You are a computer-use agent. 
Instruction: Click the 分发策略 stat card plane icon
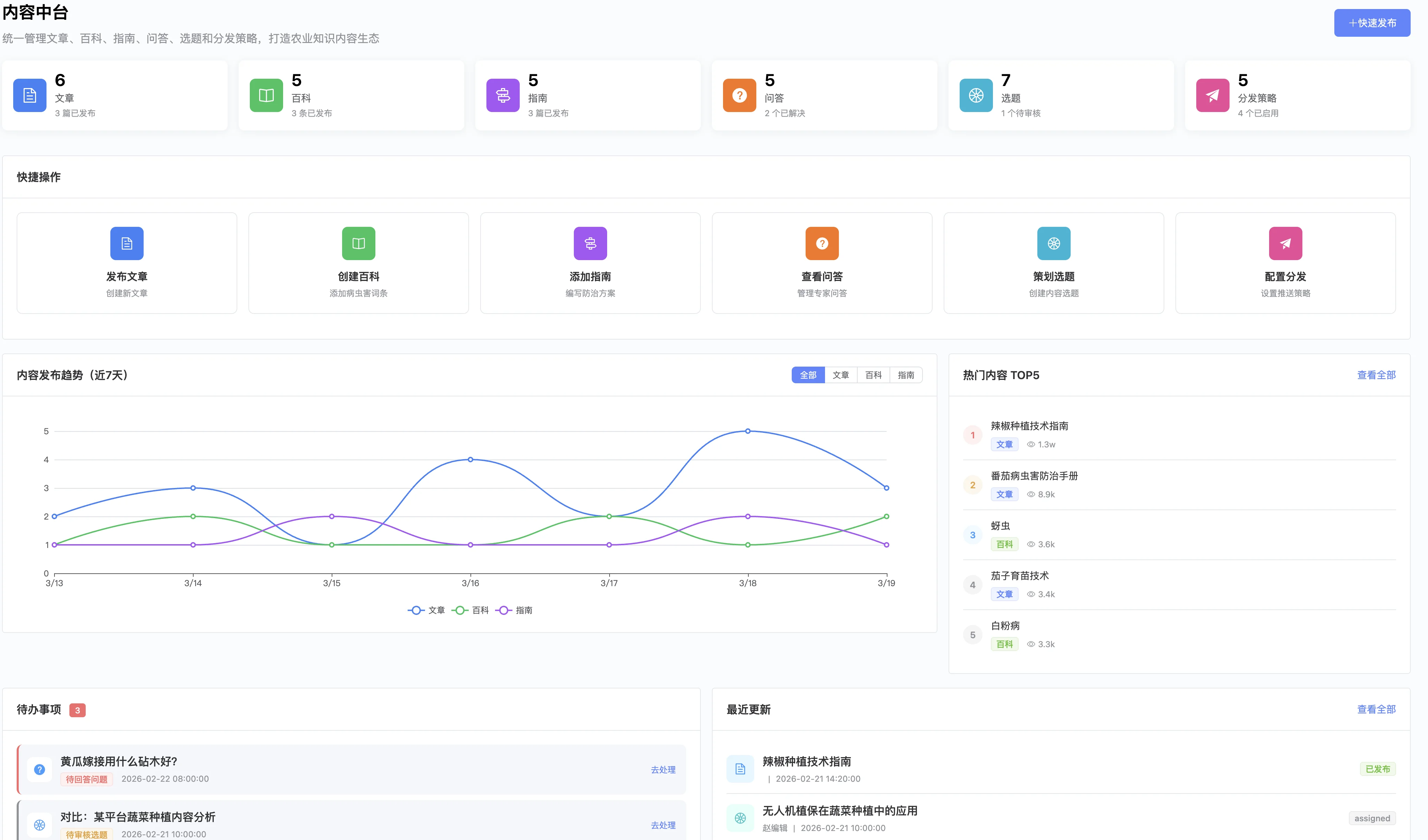tap(1212, 95)
